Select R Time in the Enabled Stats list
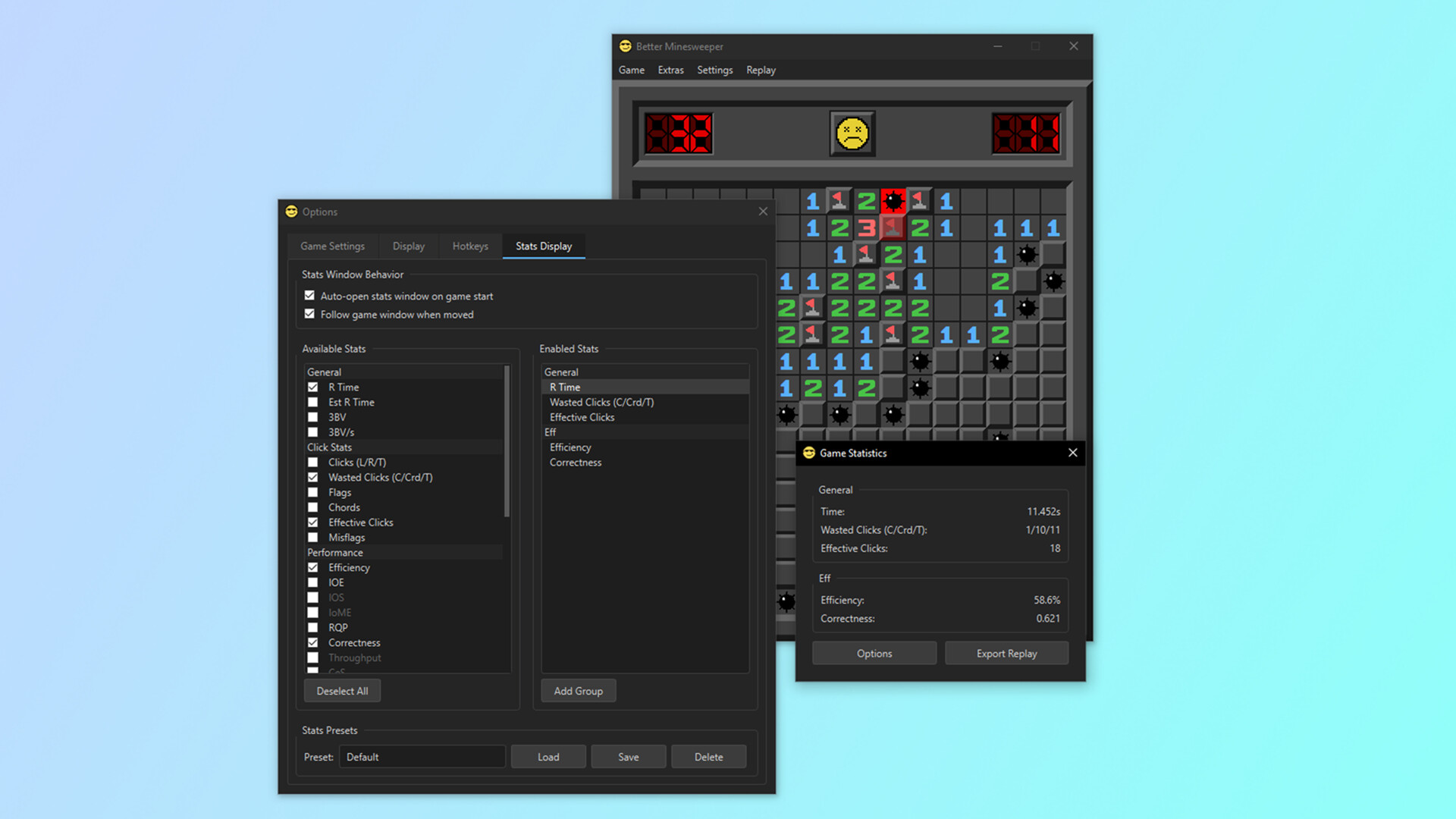The height and width of the screenshot is (819, 1456). [x=564, y=387]
